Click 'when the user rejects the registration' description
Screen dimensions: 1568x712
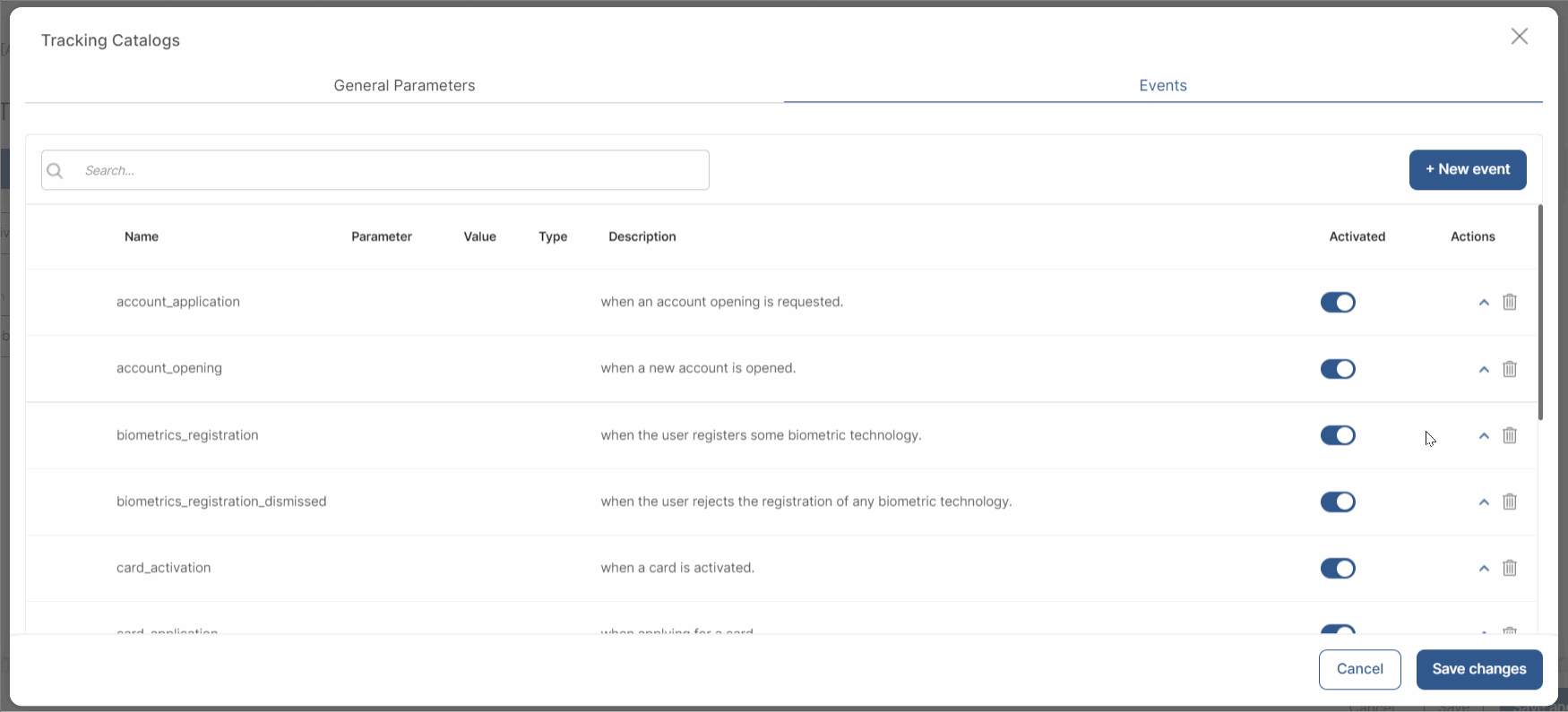pyautogui.click(x=806, y=502)
